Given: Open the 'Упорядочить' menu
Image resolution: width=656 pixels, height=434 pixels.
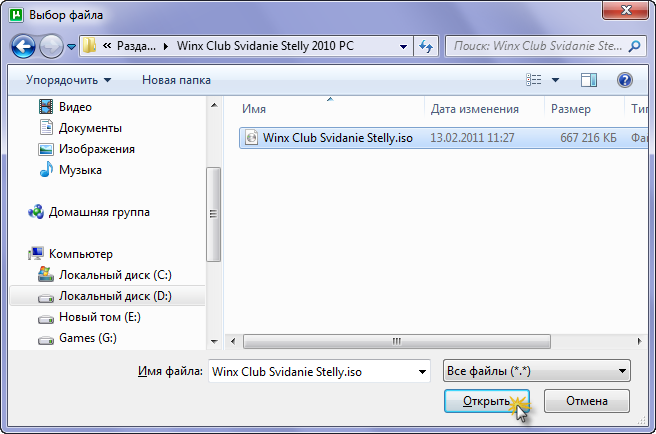Looking at the screenshot, I should [68, 80].
